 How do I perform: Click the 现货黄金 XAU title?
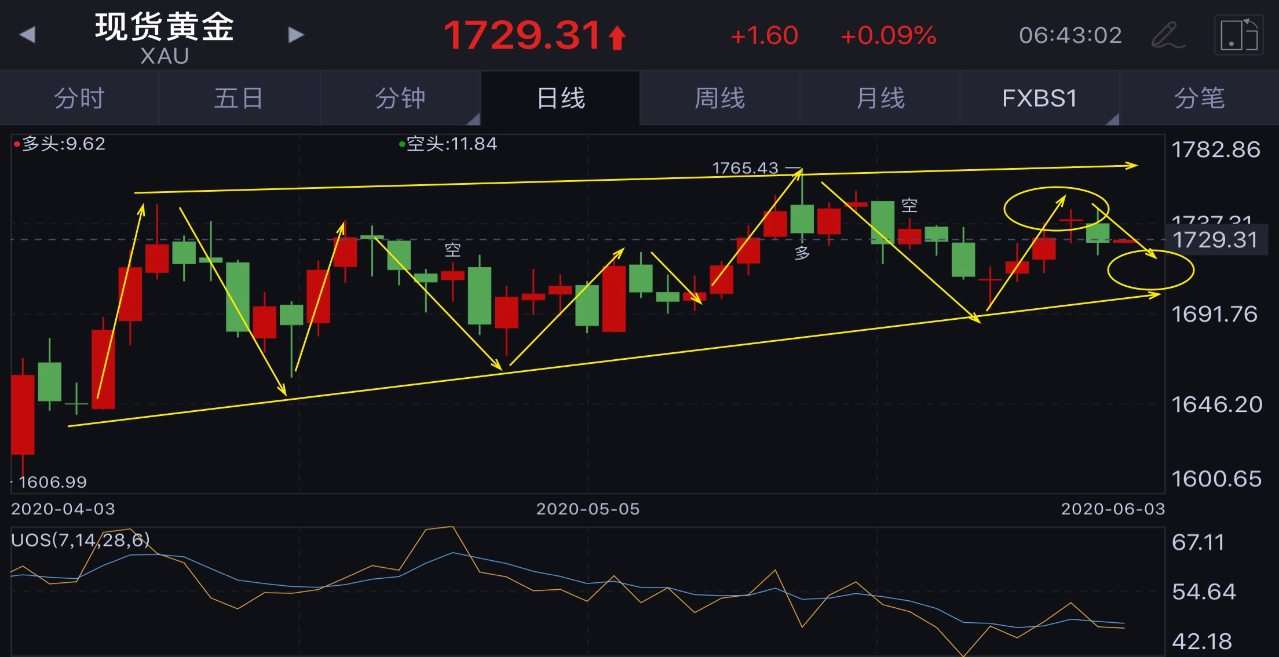pos(164,37)
